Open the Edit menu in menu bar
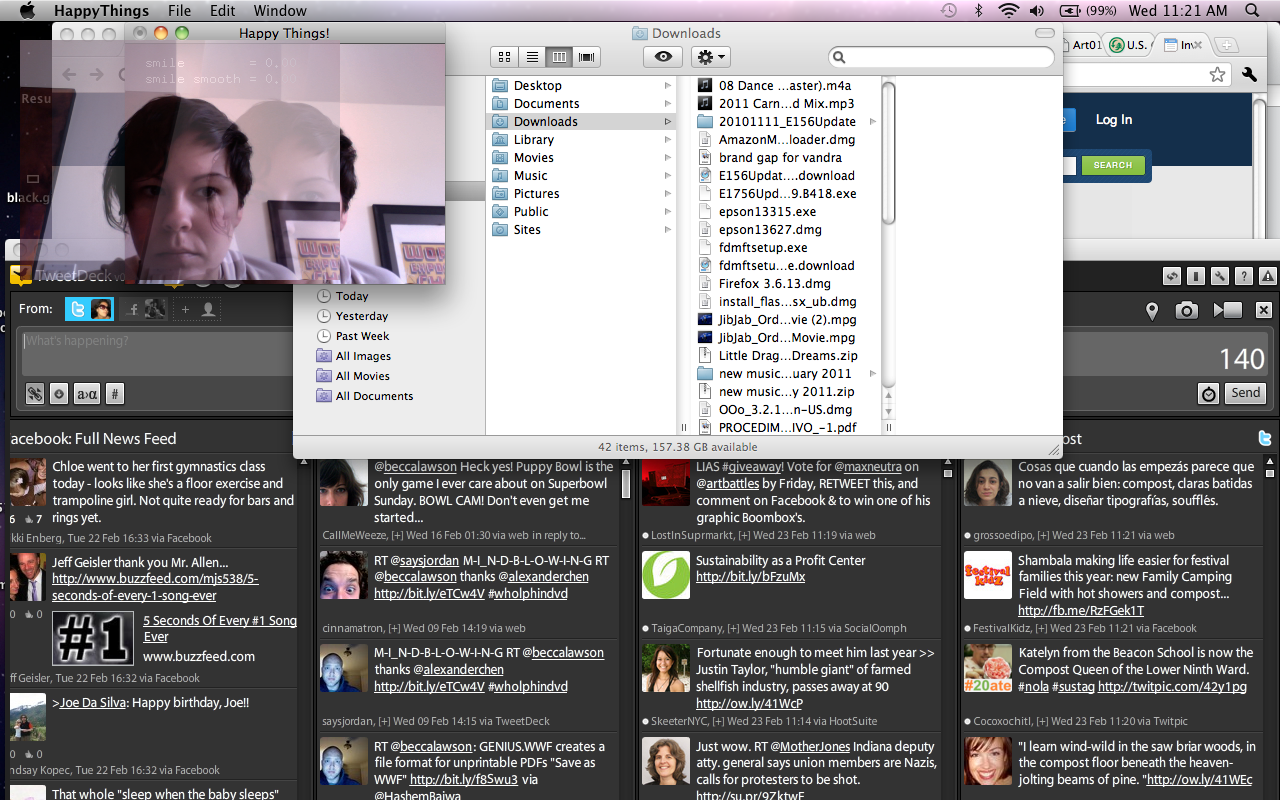The width and height of the screenshot is (1280, 800). tap(223, 11)
